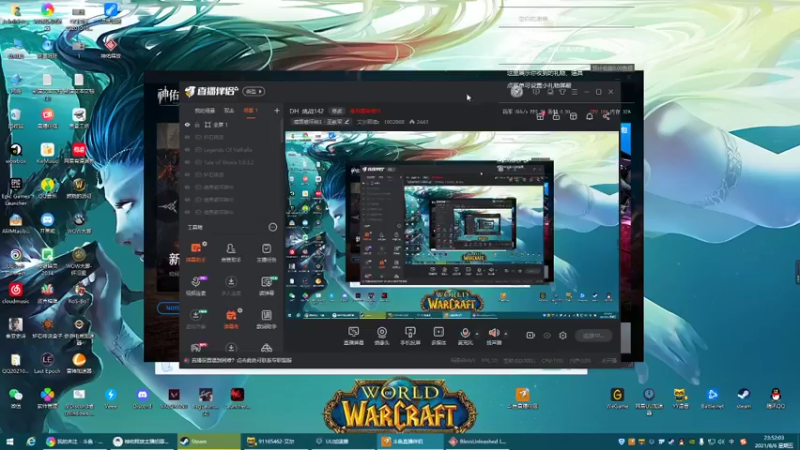Switch to the second scene tab
This screenshot has height=450, width=800.
pyautogui.click(x=229, y=111)
